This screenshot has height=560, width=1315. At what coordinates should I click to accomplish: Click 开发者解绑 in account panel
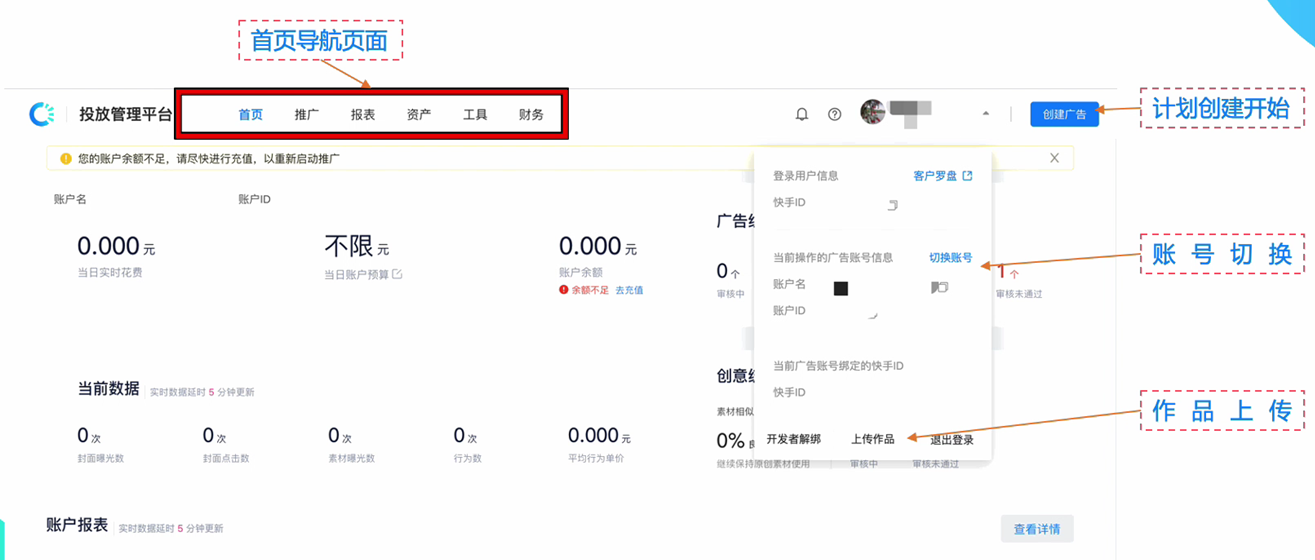tap(794, 439)
